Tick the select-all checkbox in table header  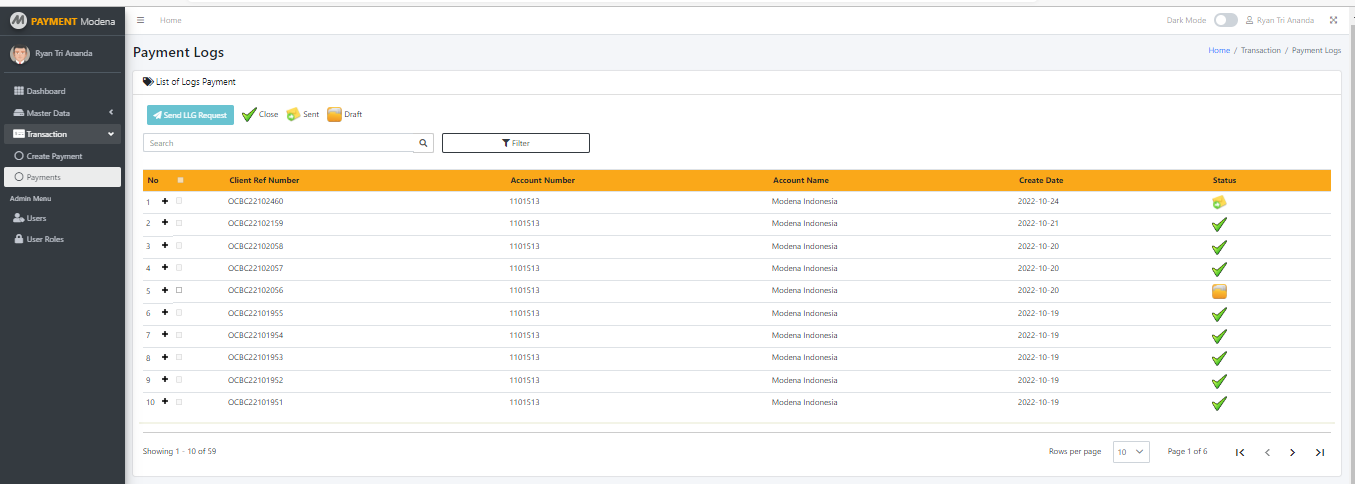180,180
